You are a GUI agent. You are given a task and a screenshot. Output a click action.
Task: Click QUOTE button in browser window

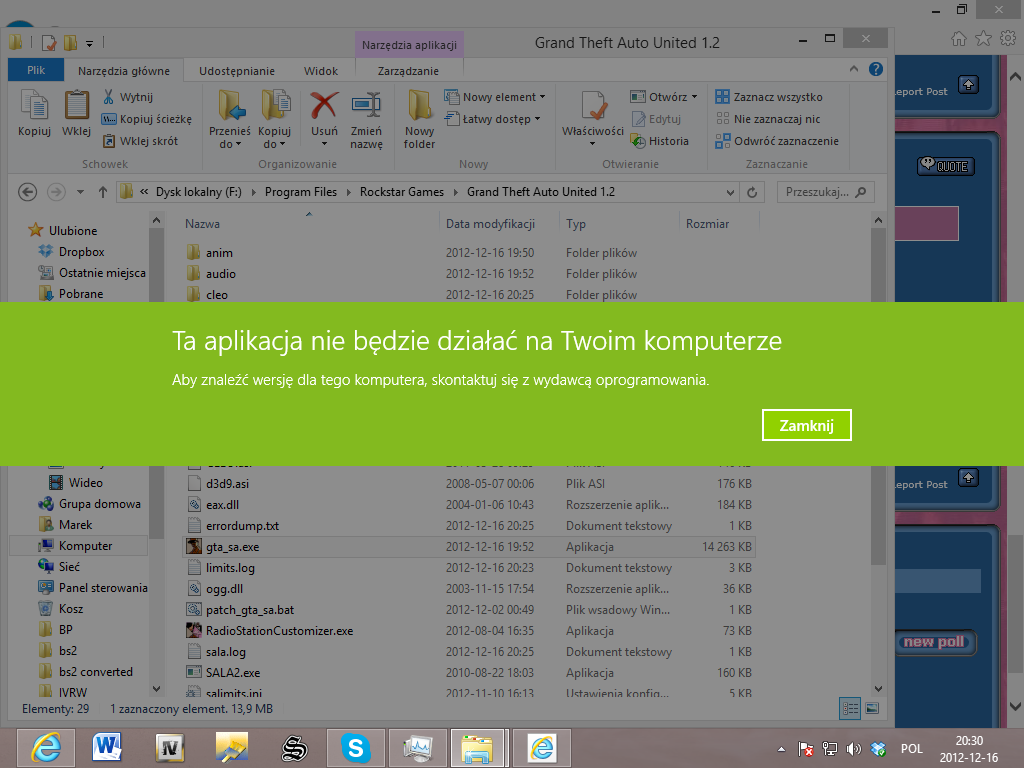[x=946, y=166]
